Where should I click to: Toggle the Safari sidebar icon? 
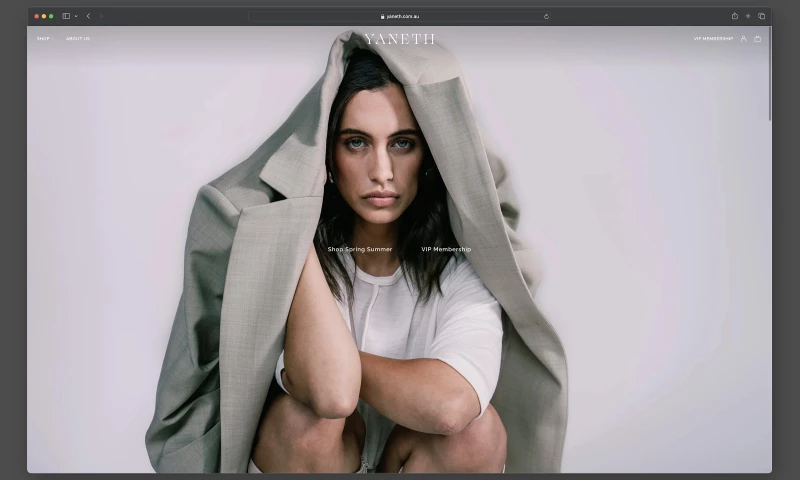[66, 16]
